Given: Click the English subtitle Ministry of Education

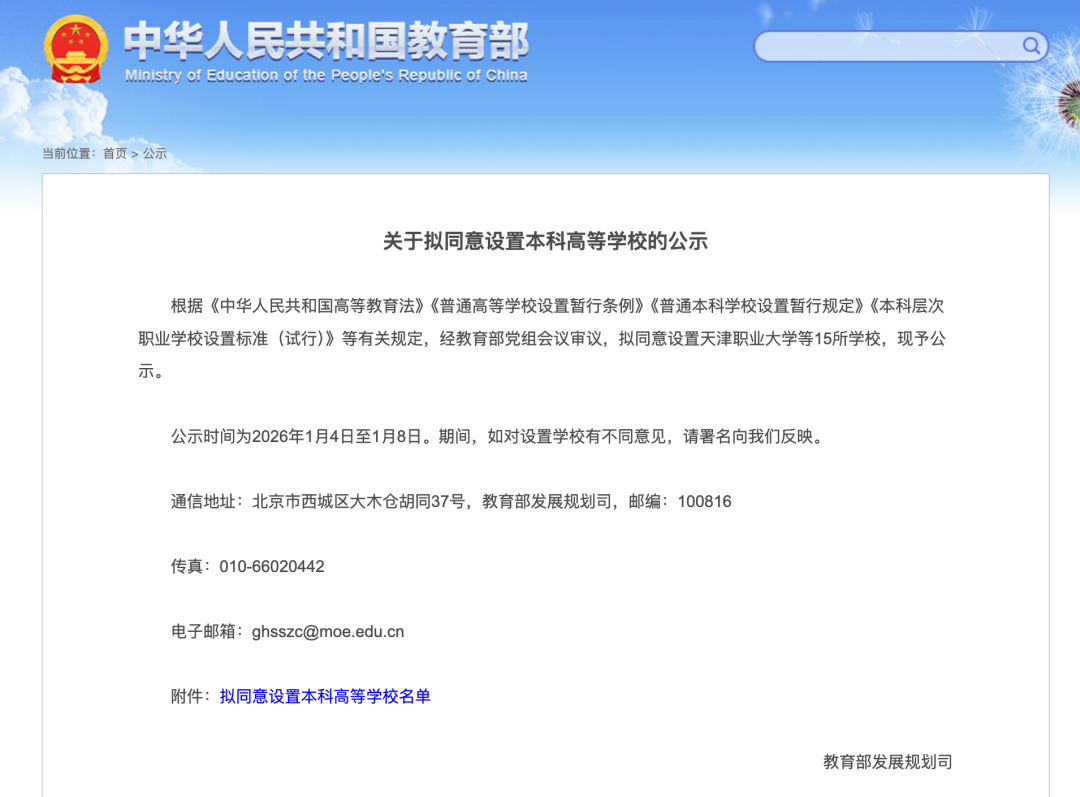Looking at the screenshot, I should (x=326, y=76).
